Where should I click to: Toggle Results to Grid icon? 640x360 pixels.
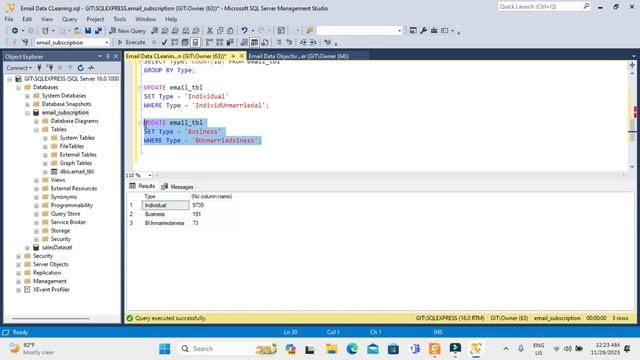point(254,42)
